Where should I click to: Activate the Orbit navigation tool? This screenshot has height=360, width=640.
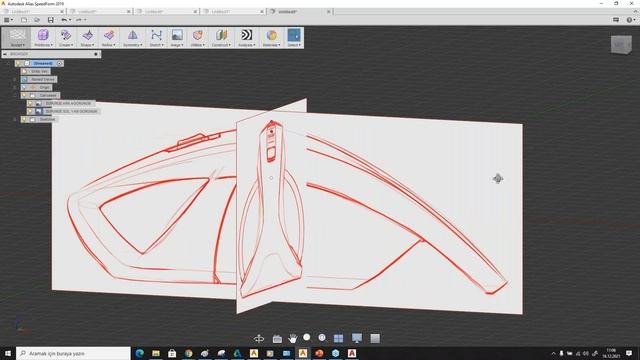[x=259, y=338]
